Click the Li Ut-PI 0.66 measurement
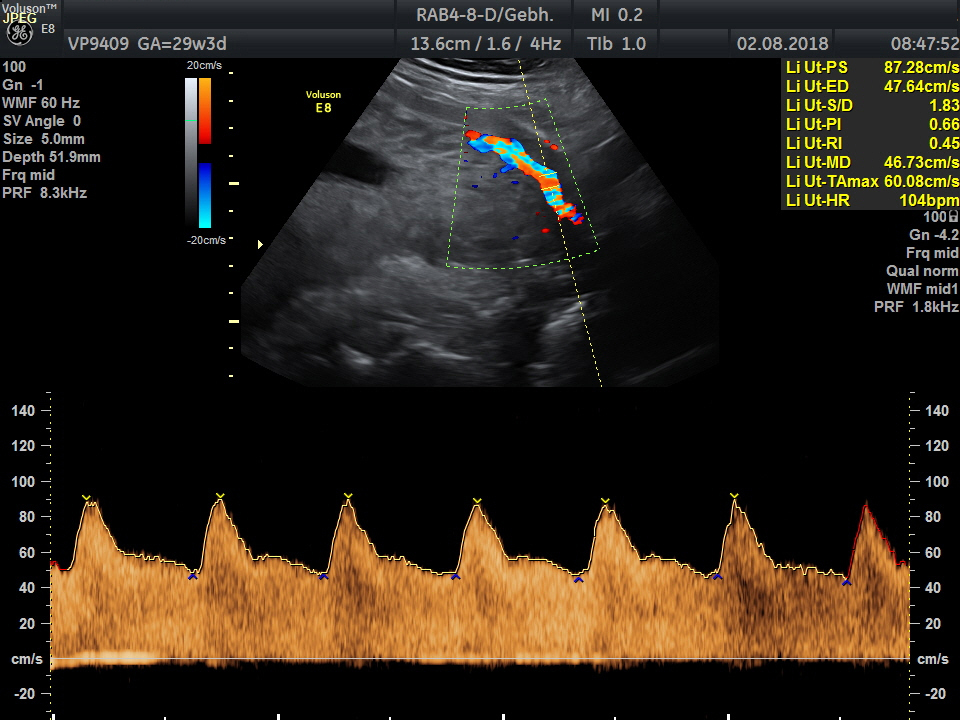 click(x=872, y=124)
